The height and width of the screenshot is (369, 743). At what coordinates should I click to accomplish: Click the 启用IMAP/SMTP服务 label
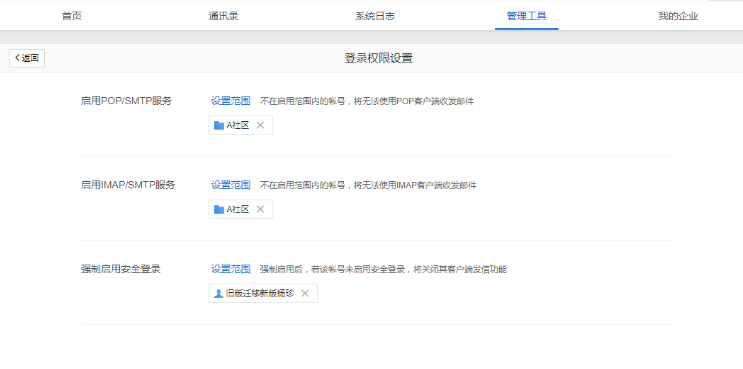[x=128, y=185]
